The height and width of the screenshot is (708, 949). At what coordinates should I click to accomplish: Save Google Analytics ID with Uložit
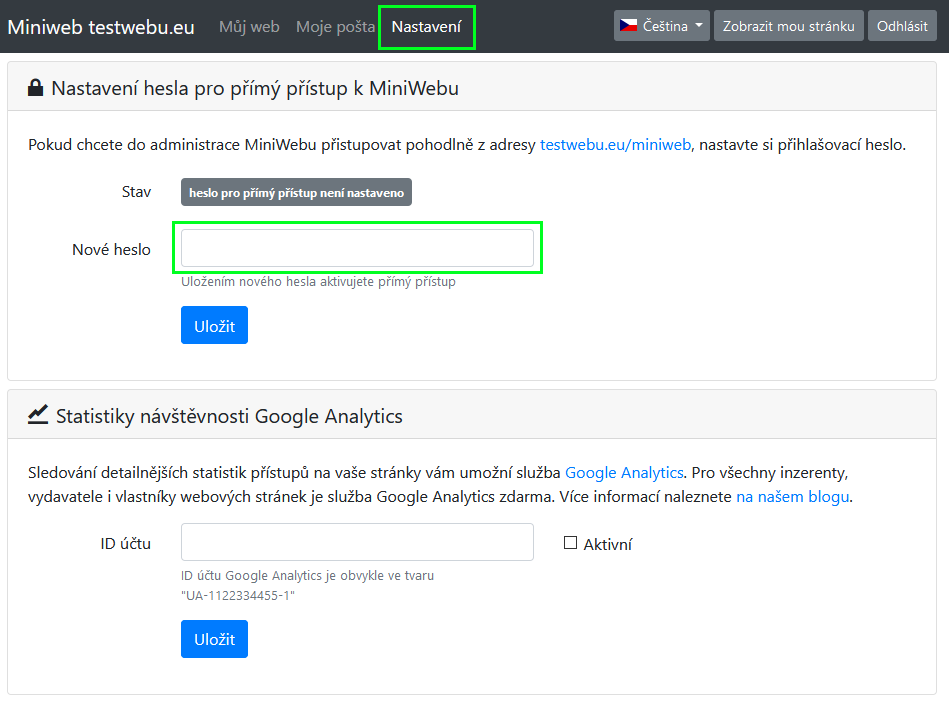[214, 639]
